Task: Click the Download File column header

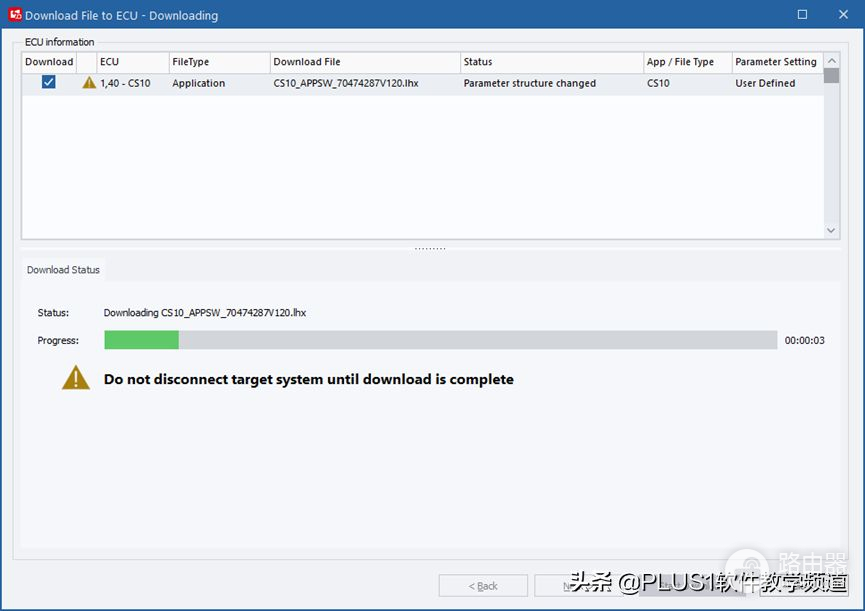Action: pos(364,62)
